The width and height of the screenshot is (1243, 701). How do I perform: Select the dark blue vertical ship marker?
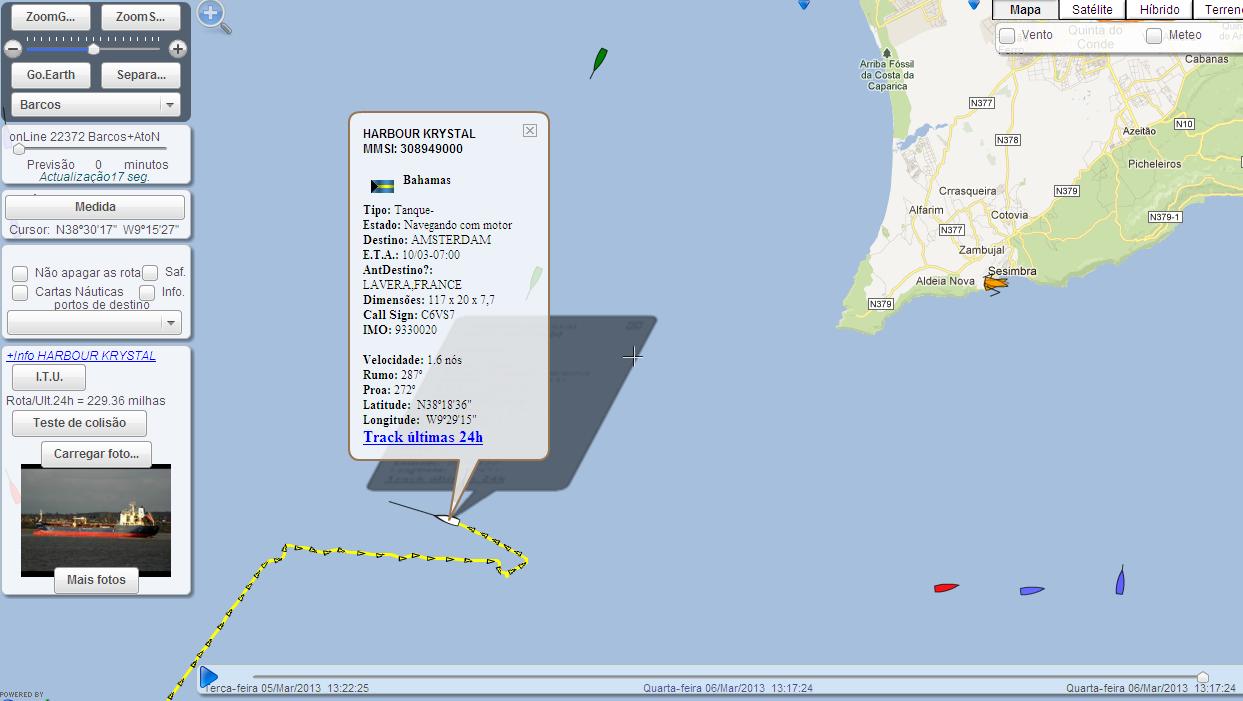pos(1120,580)
